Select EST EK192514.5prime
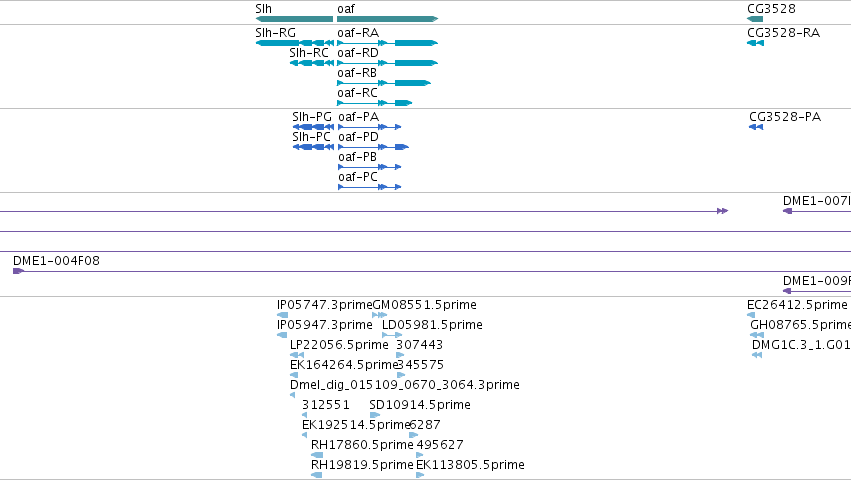This screenshot has width=851, height=480. tap(304, 435)
